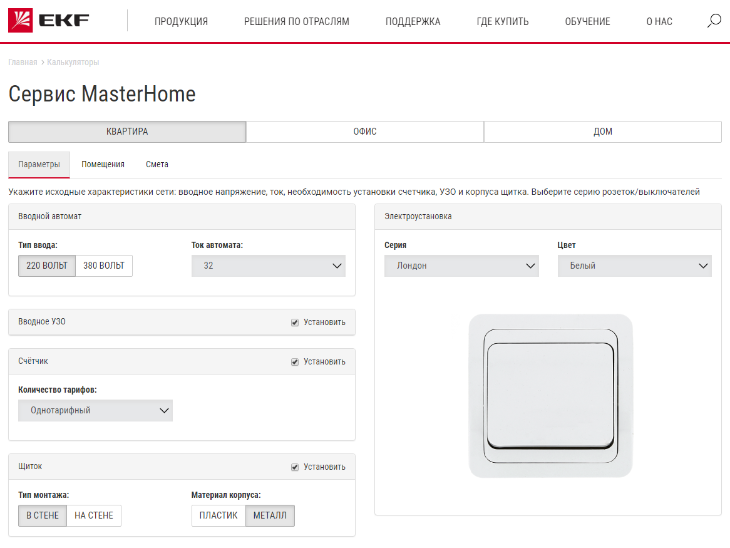
Task: Click the white switch preview image
Action: coord(550,396)
